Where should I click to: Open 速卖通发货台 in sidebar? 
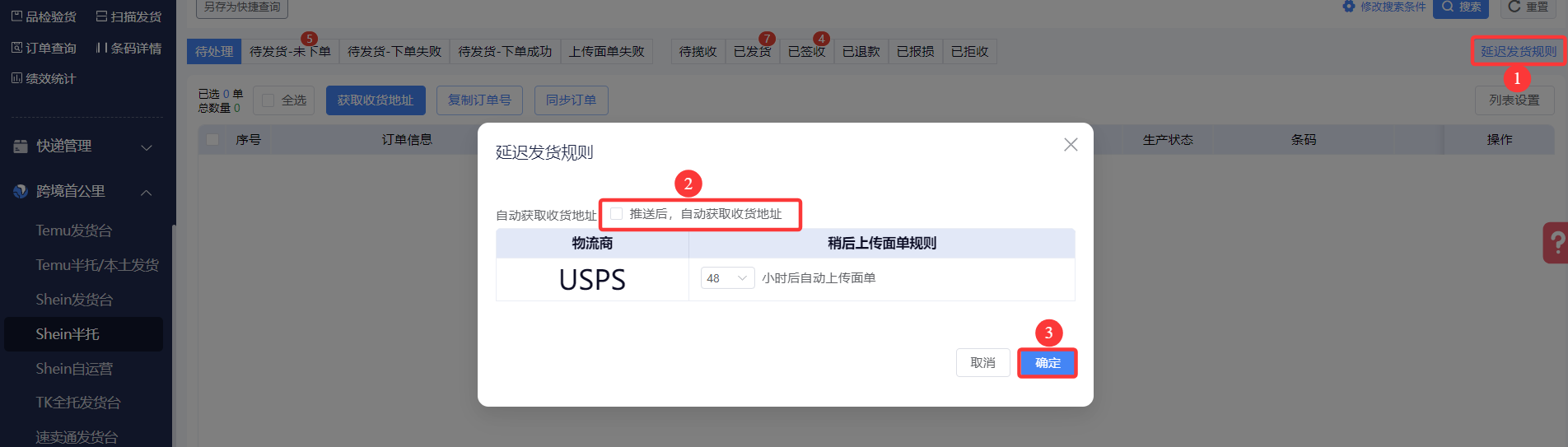77,437
